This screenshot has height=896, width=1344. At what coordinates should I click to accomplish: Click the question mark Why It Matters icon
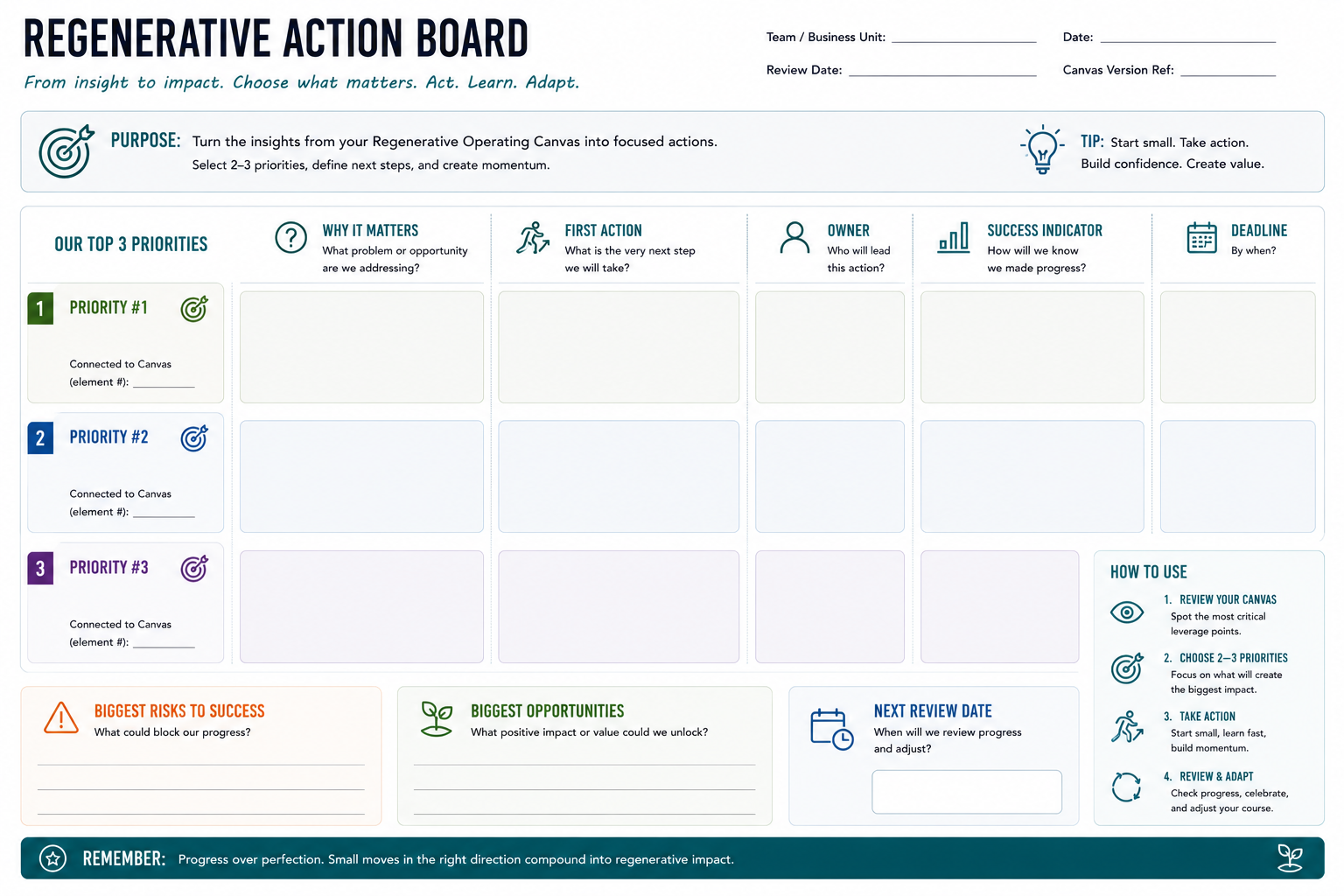pyautogui.click(x=290, y=237)
